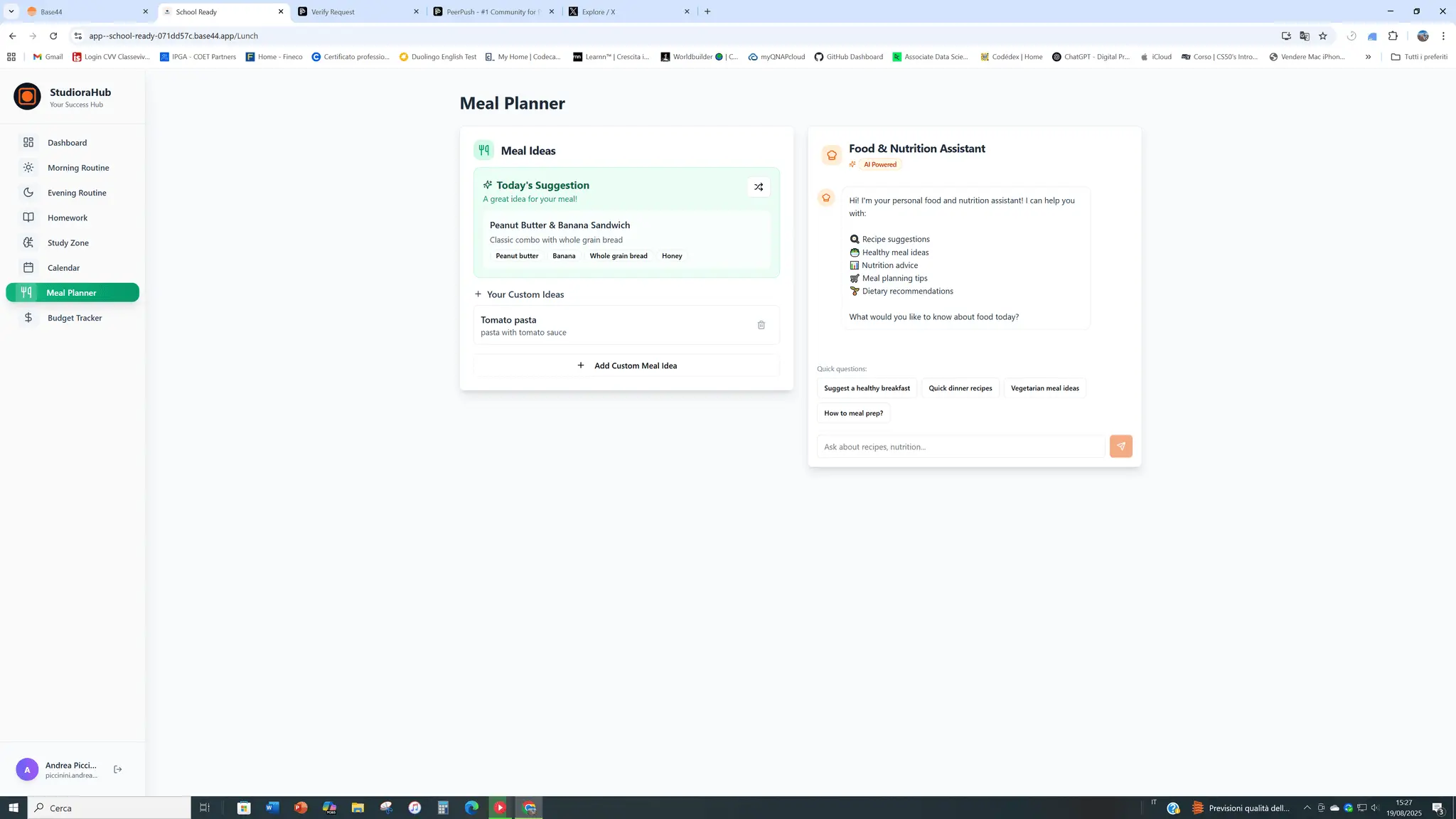Choose Quick dinner recipes quick question
This screenshot has width=1456, height=819.
click(960, 388)
